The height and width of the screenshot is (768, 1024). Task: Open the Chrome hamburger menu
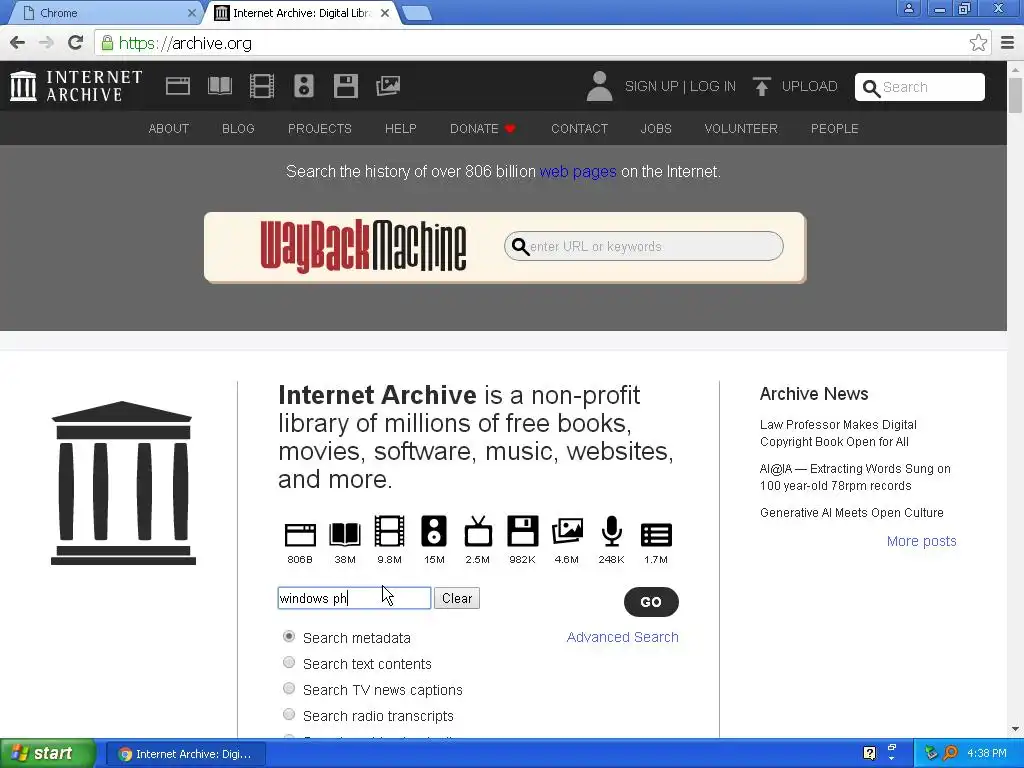[x=1008, y=43]
